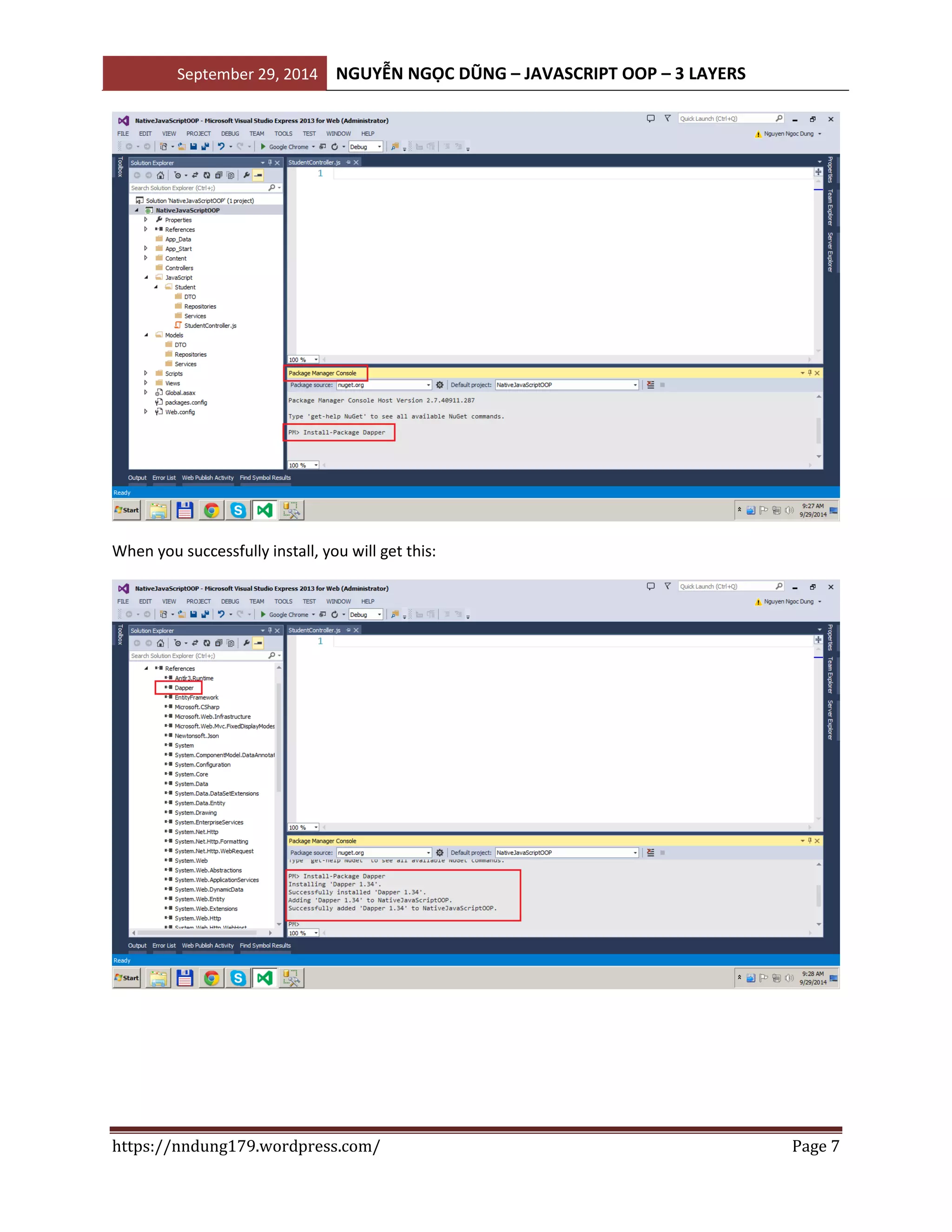The width and height of the screenshot is (952, 1232).
Task: Expand the App_Start folder in Solution Explorer
Action: (x=145, y=248)
